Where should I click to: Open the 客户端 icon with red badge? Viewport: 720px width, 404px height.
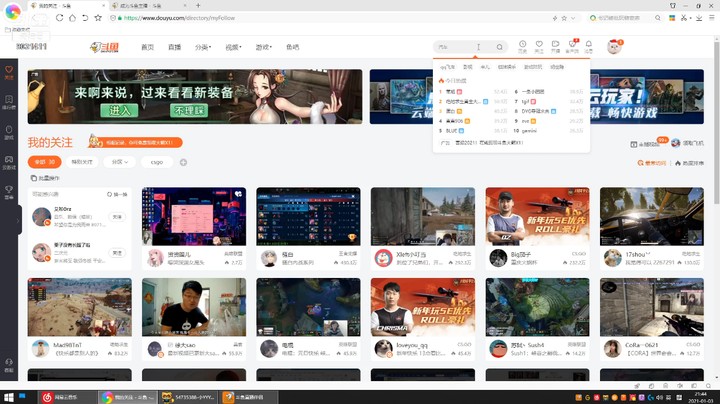[x=572, y=46]
